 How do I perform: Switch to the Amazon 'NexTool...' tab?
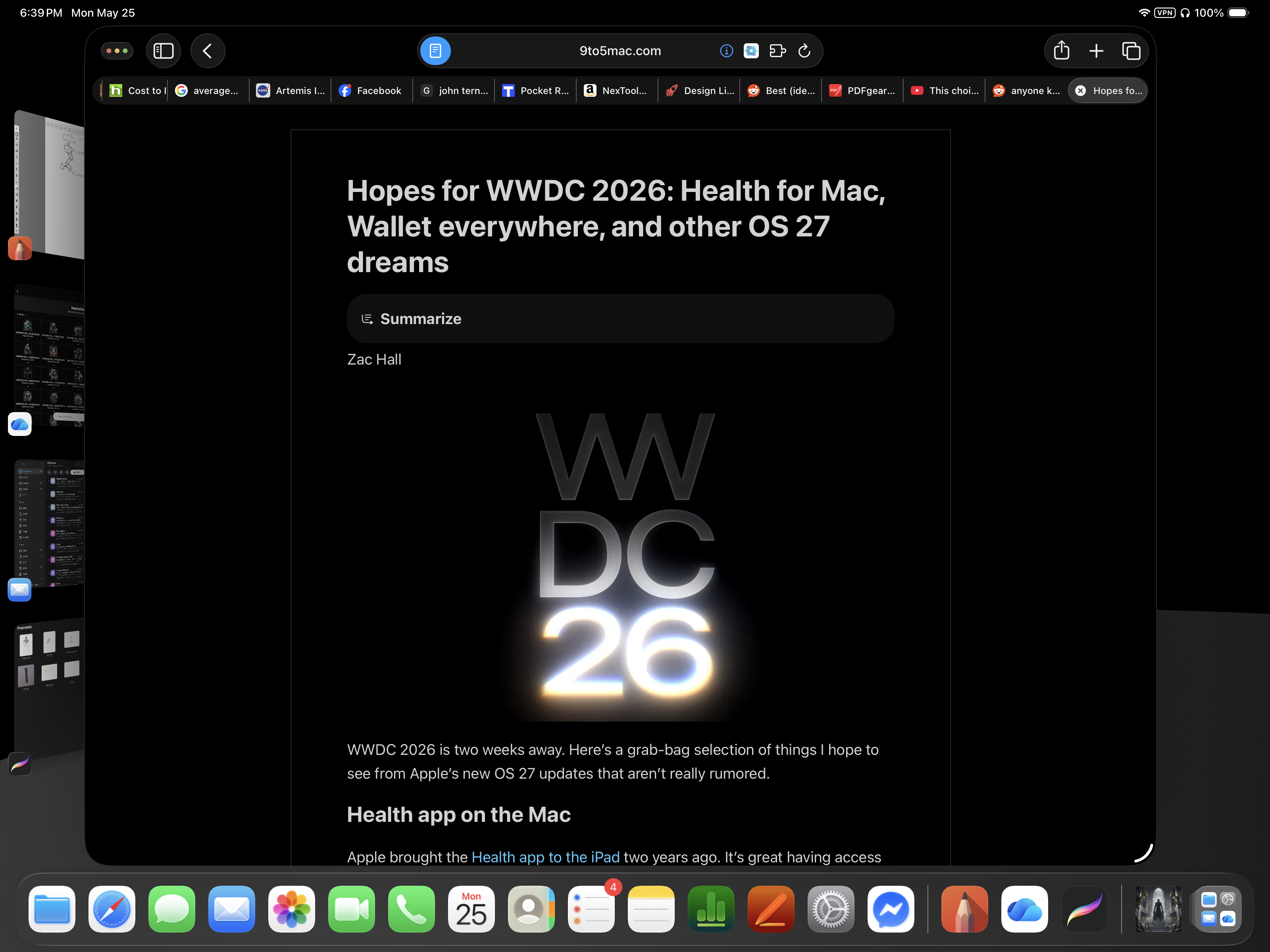(x=617, y=91)
